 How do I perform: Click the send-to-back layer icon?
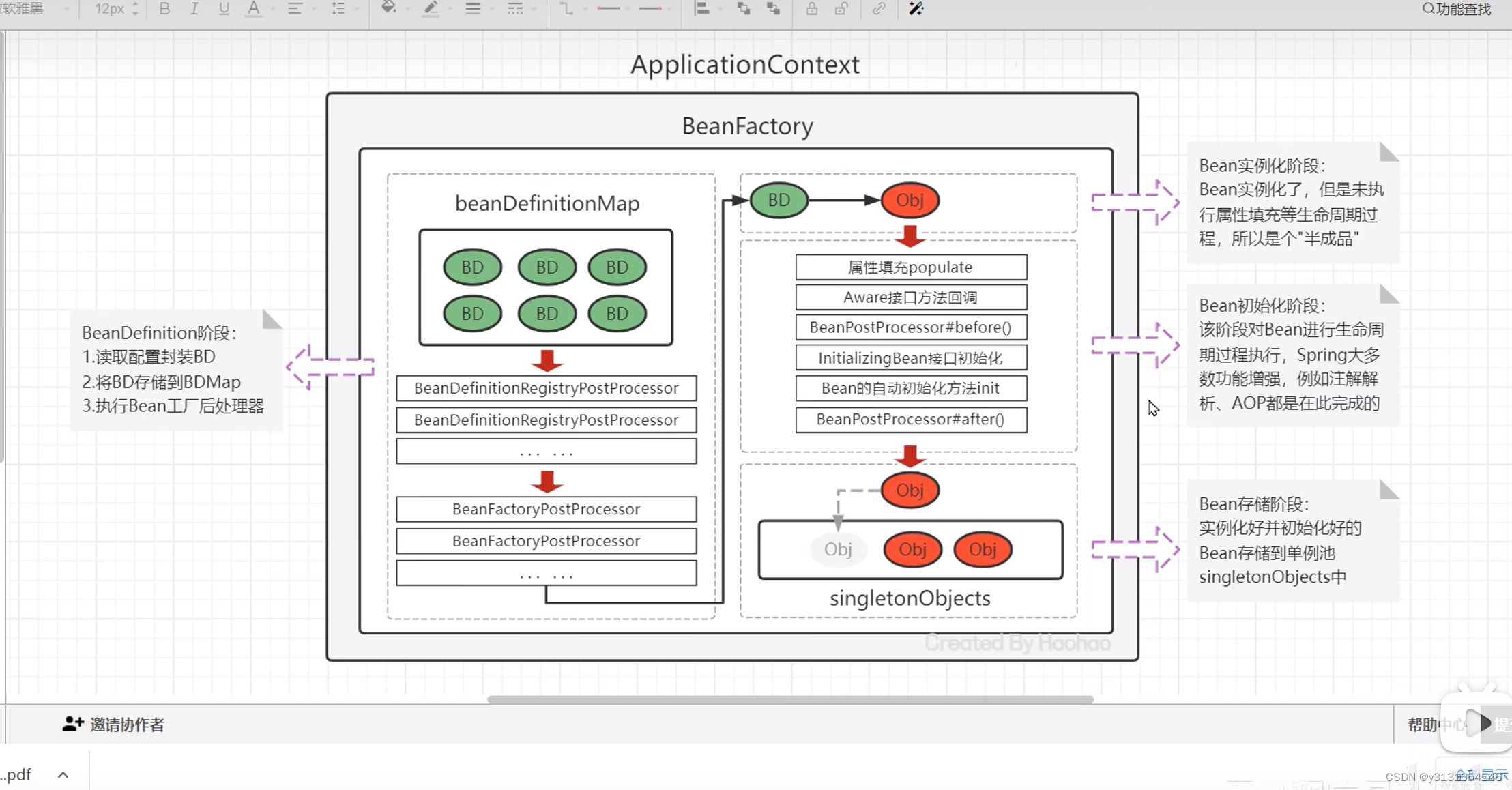point(773,9)
